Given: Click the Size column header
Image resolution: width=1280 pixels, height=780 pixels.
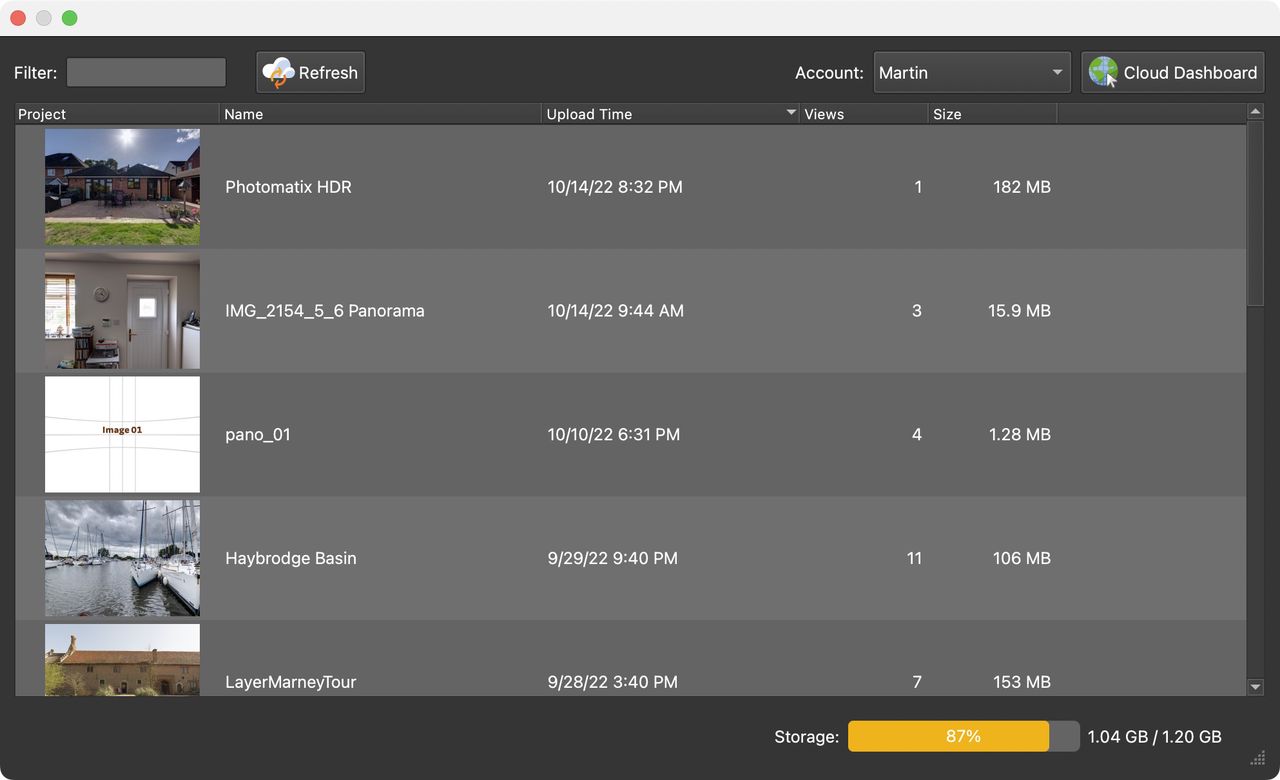Looking at the screenshot, I should (991, 114).
